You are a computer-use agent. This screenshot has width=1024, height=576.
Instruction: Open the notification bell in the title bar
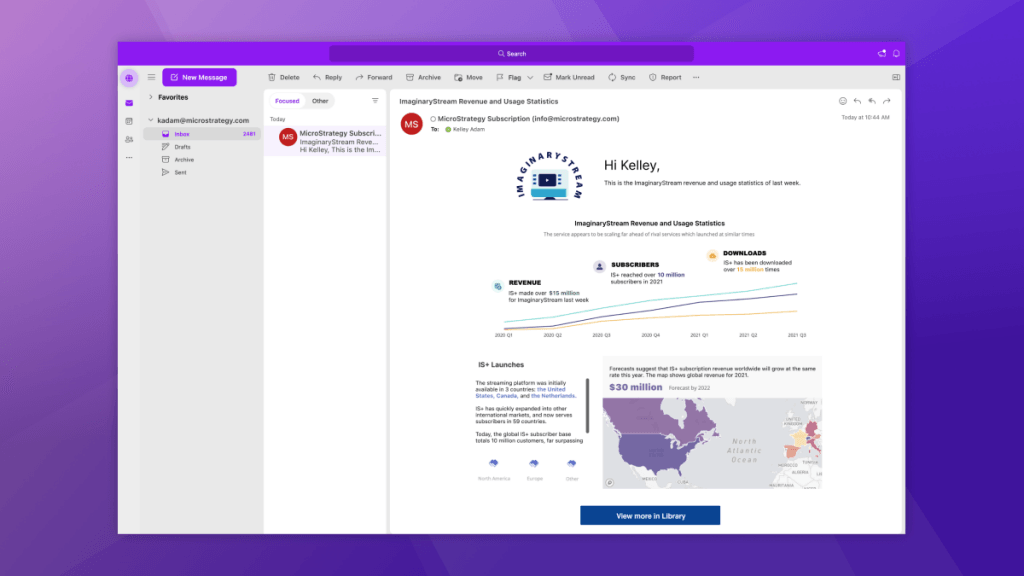pos(896,53)
